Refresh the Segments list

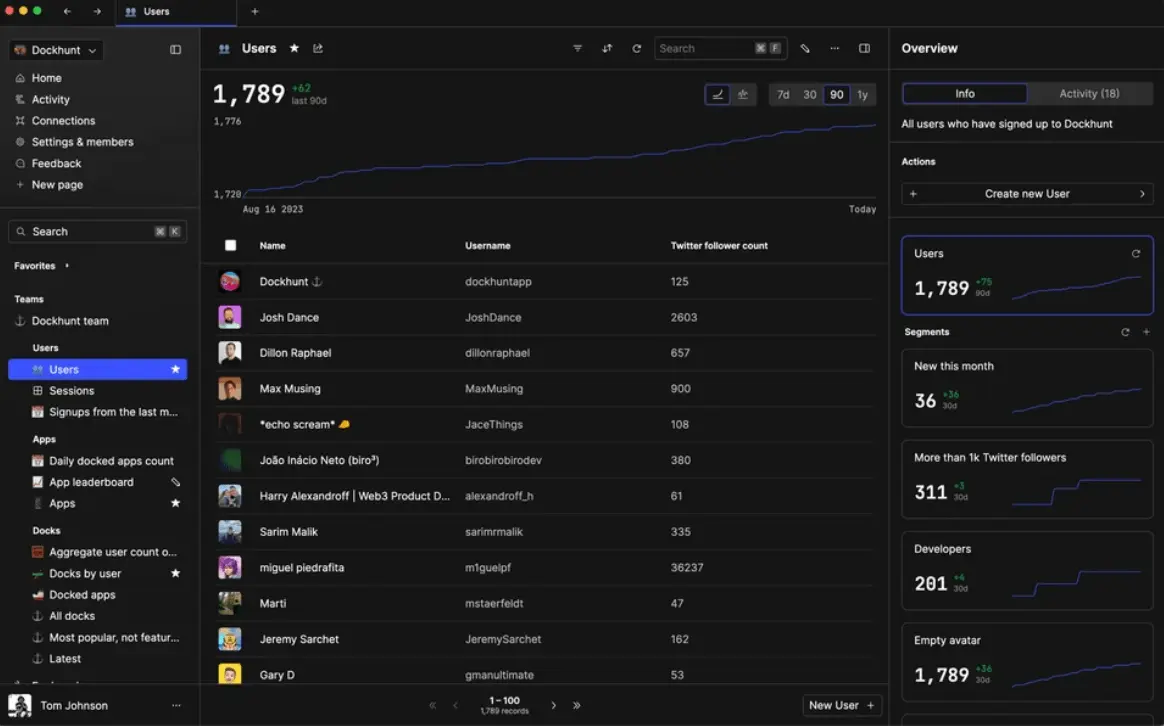click(x=1125, y=332)
